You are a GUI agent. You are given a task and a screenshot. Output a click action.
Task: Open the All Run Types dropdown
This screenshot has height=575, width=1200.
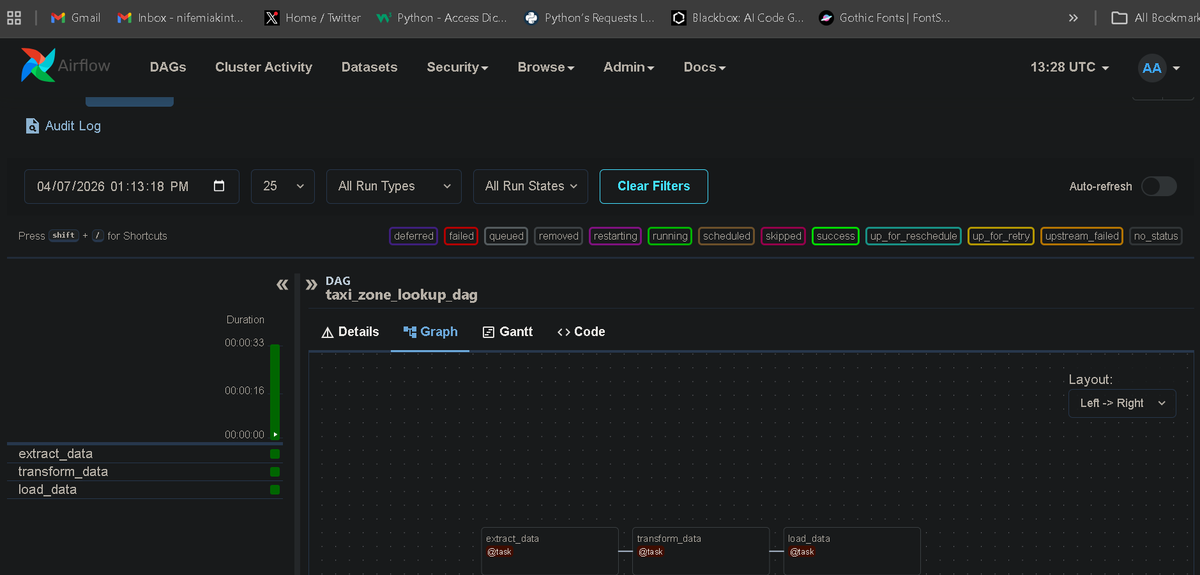(x=394, y=186)
